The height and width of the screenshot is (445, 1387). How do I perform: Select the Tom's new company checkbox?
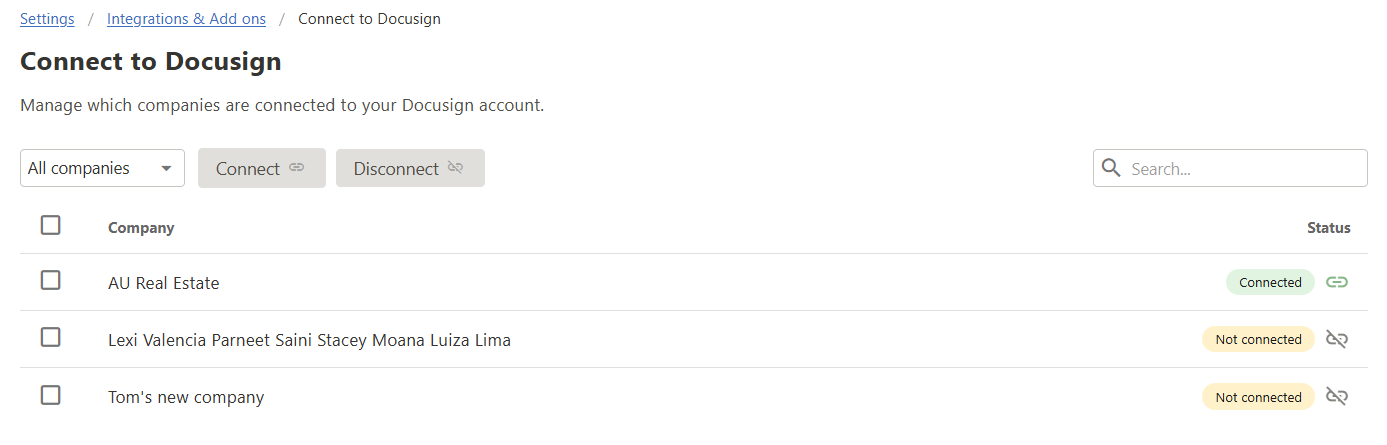click(51, 395)
